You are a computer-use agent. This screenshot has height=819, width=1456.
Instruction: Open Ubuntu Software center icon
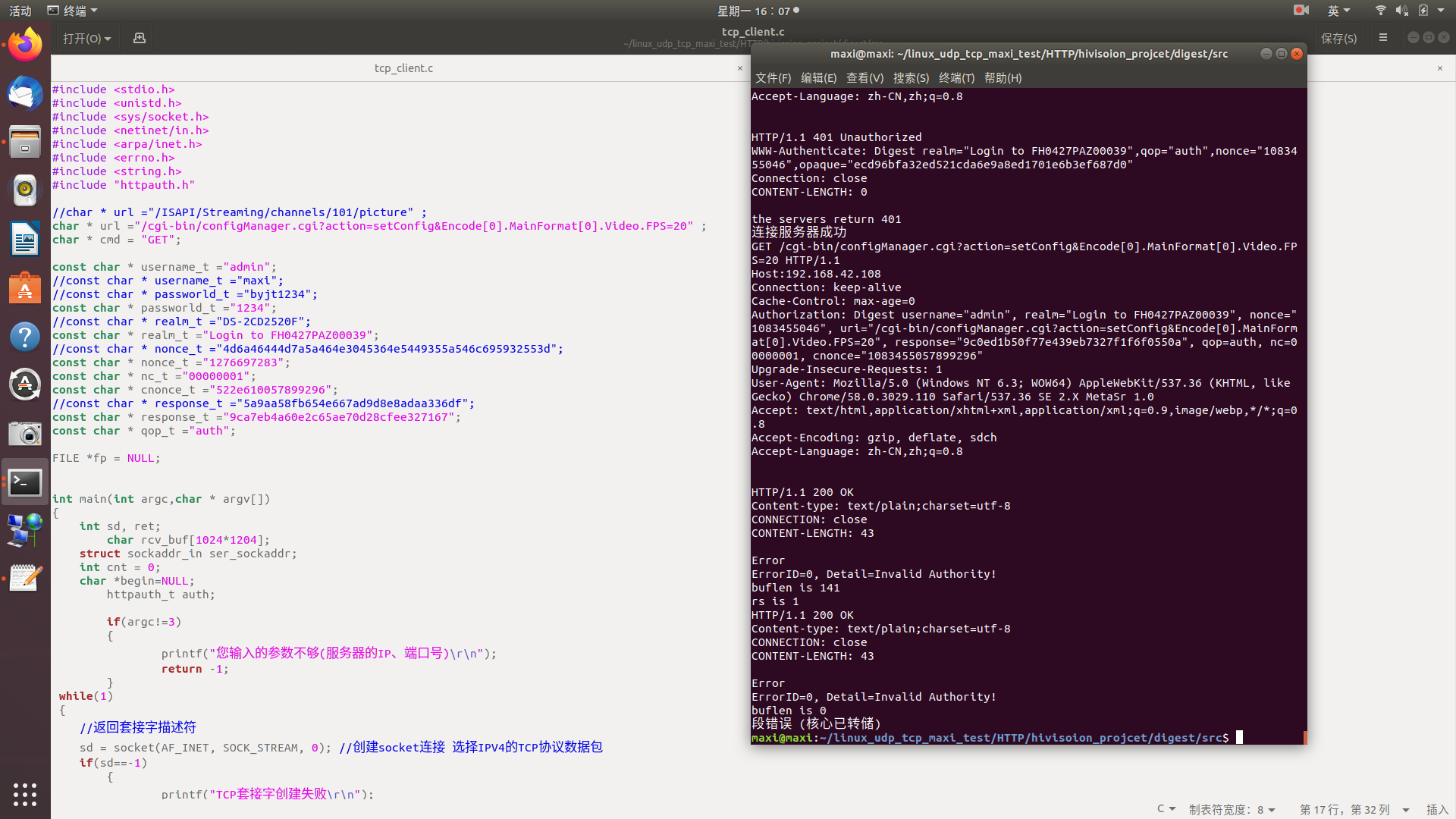tap(25, 288)
